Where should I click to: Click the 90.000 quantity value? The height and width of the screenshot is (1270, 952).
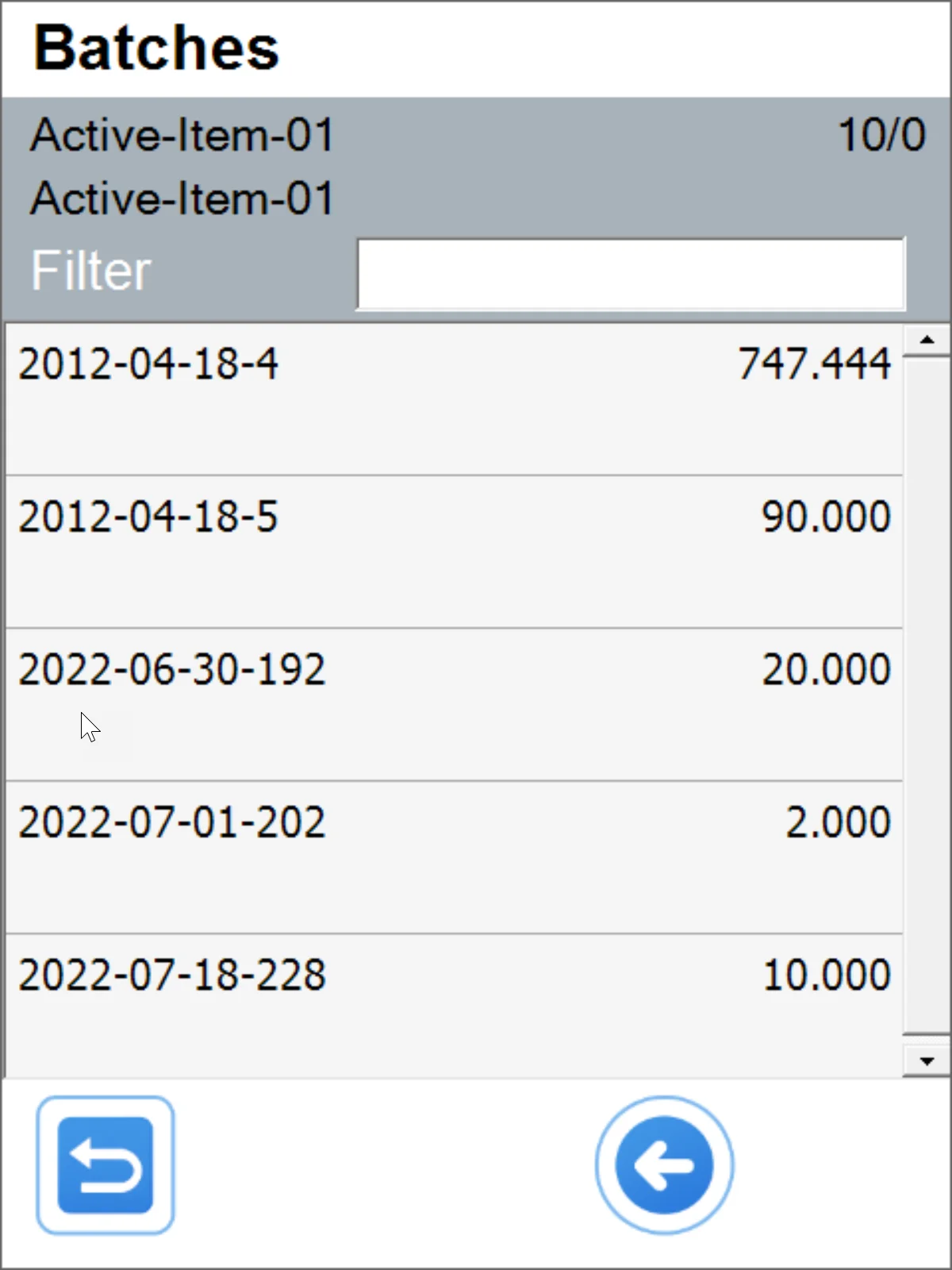click(x=826, y=517)
